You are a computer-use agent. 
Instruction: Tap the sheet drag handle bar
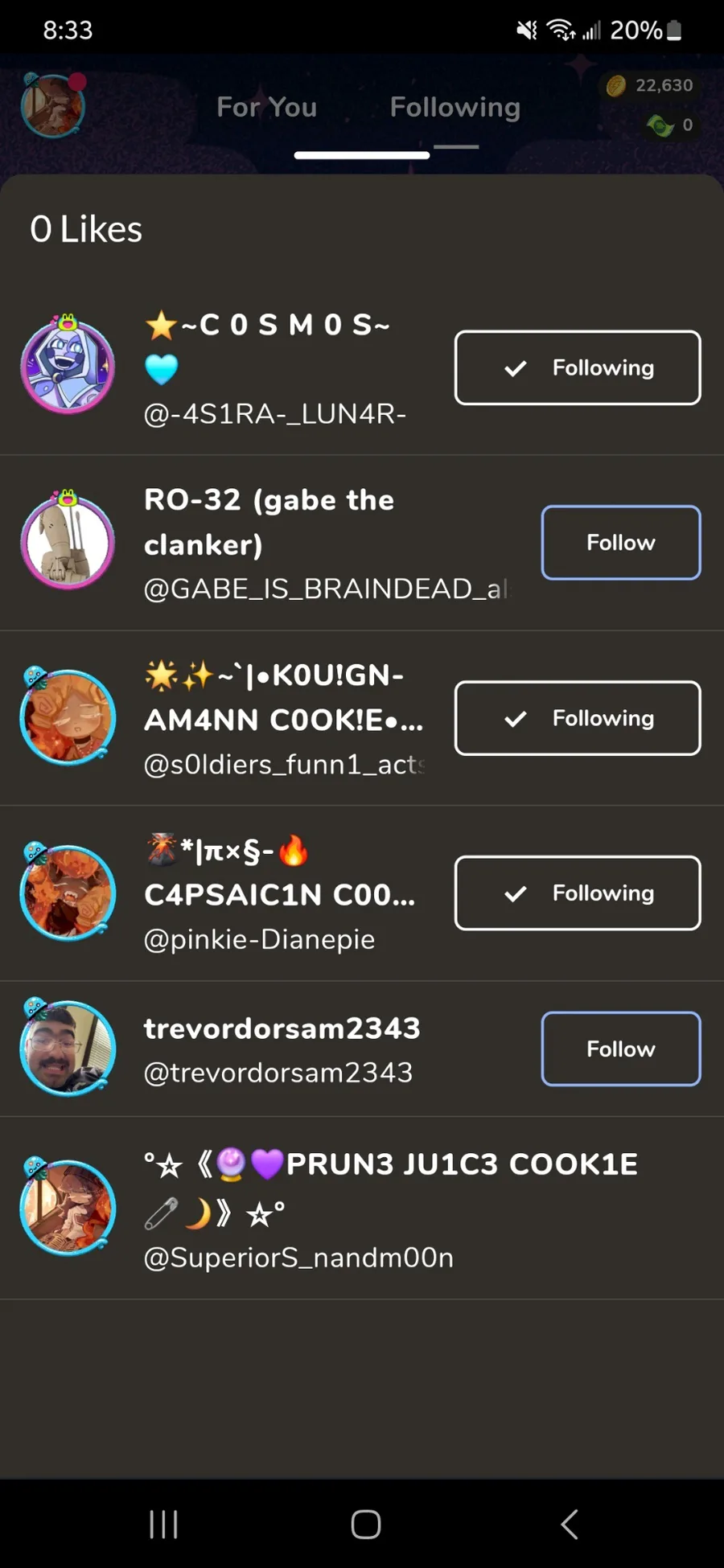tap(362, 155)
